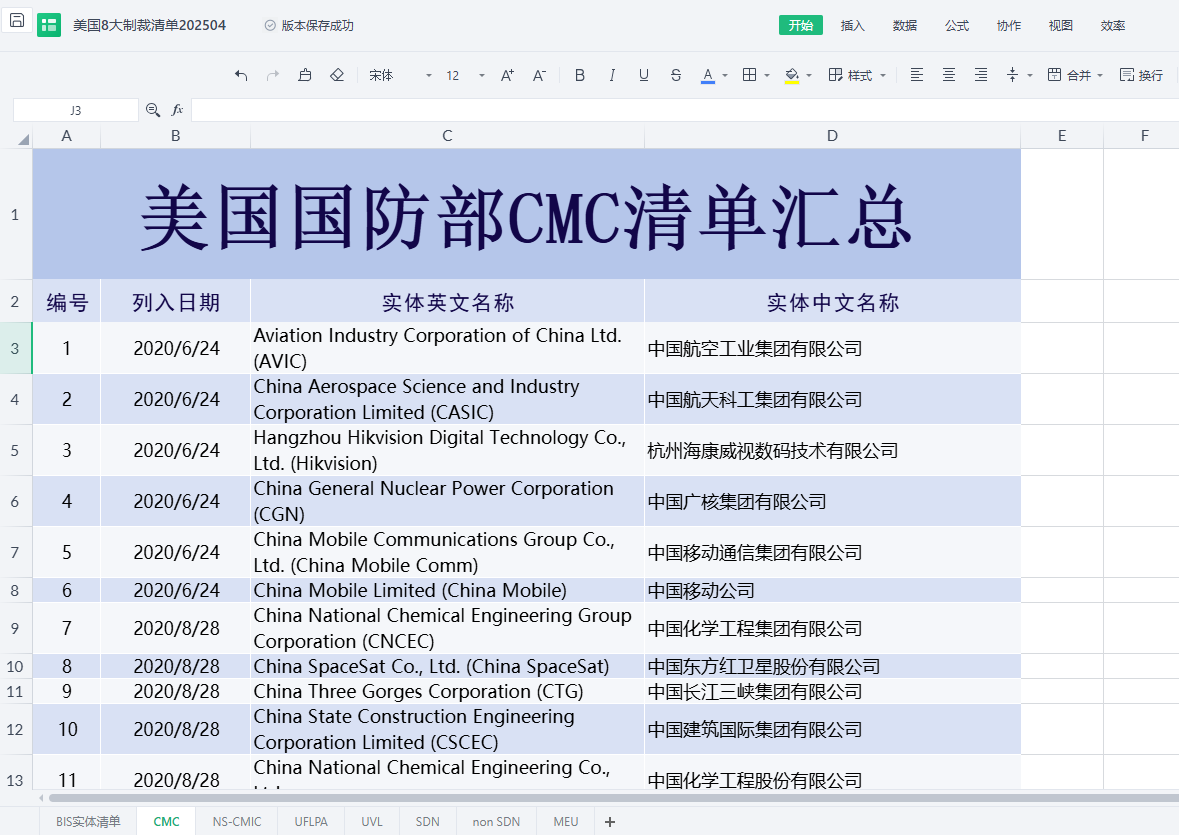Viewport: 1179px width, 835px height.
Task: Click the undo arrow icon
Action: (x=241, y=75)
